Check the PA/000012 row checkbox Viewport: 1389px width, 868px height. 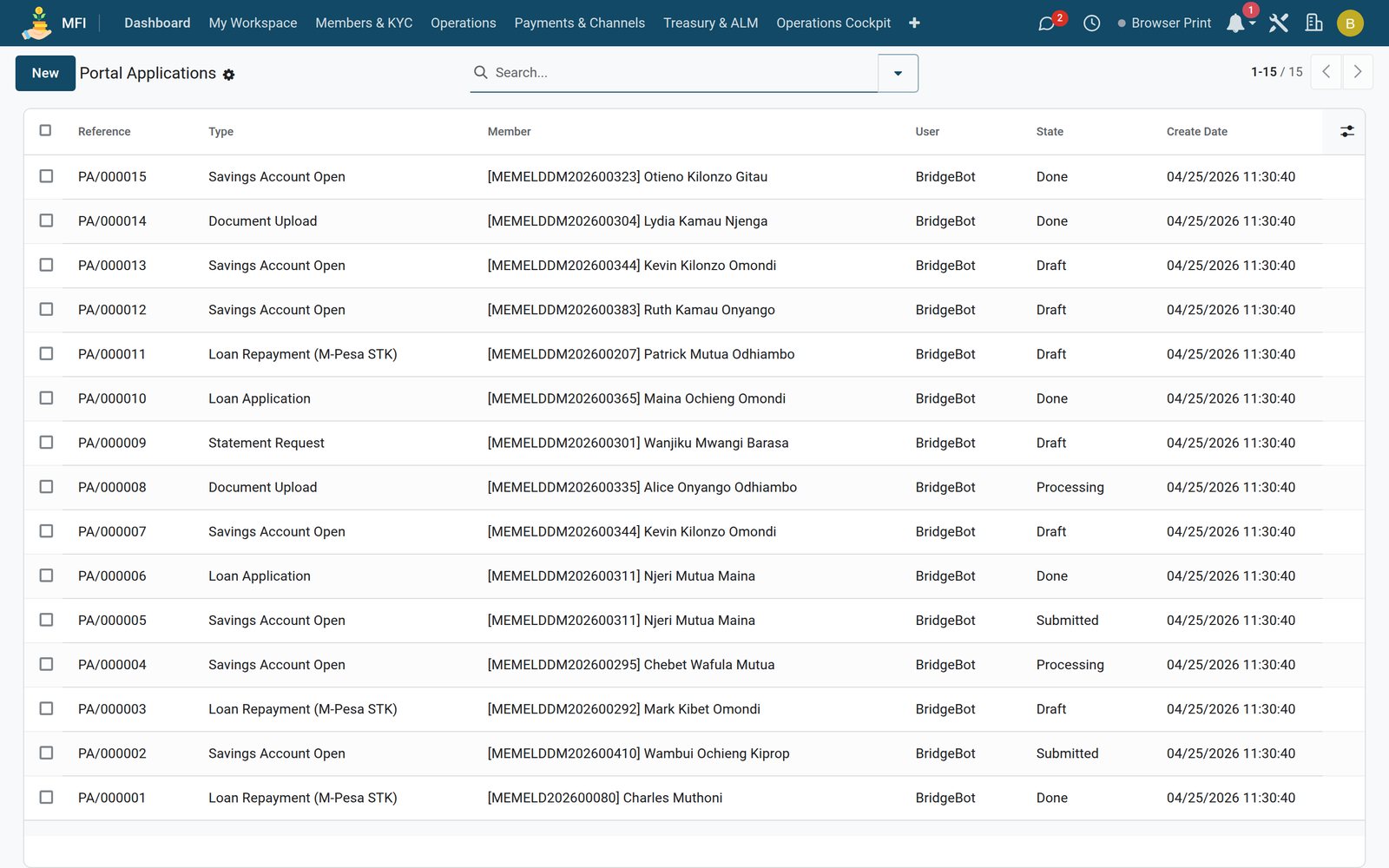pyautogui.click(x=46, y=309)
